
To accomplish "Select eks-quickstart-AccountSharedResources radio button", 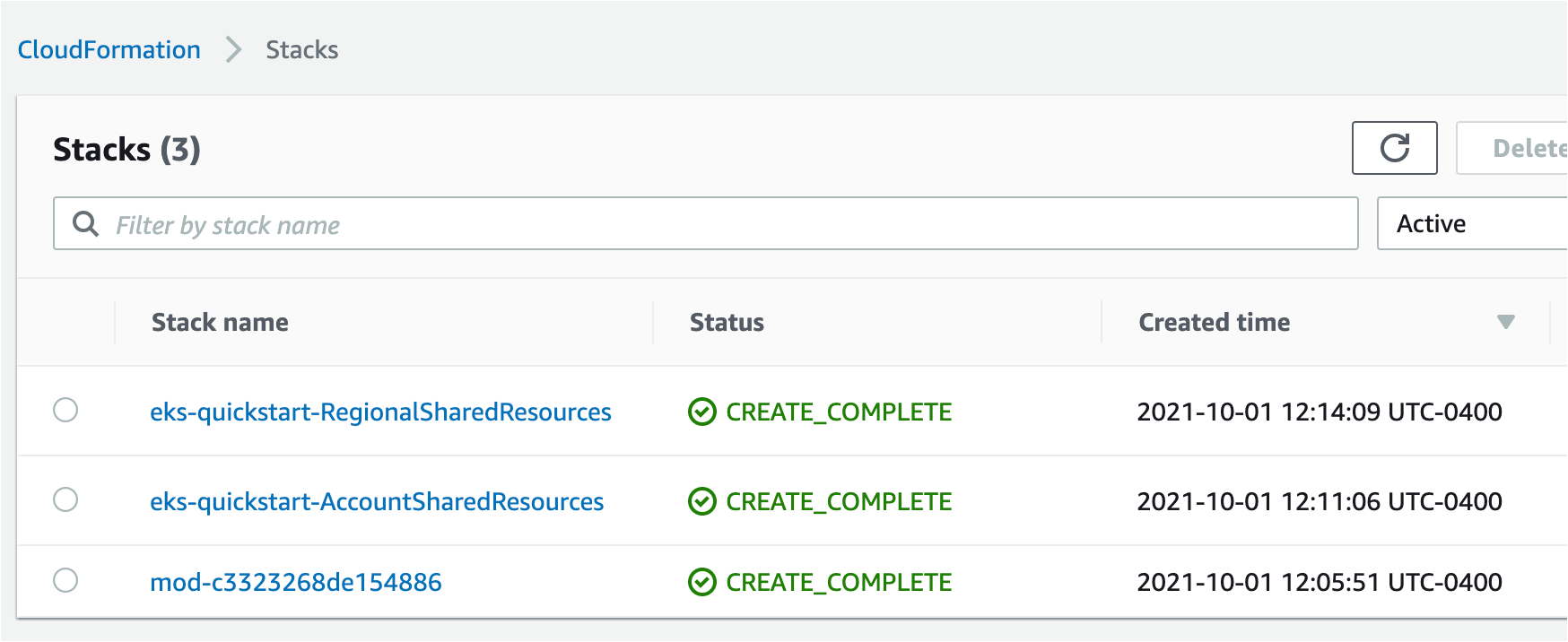I will (x=65, y=499).
